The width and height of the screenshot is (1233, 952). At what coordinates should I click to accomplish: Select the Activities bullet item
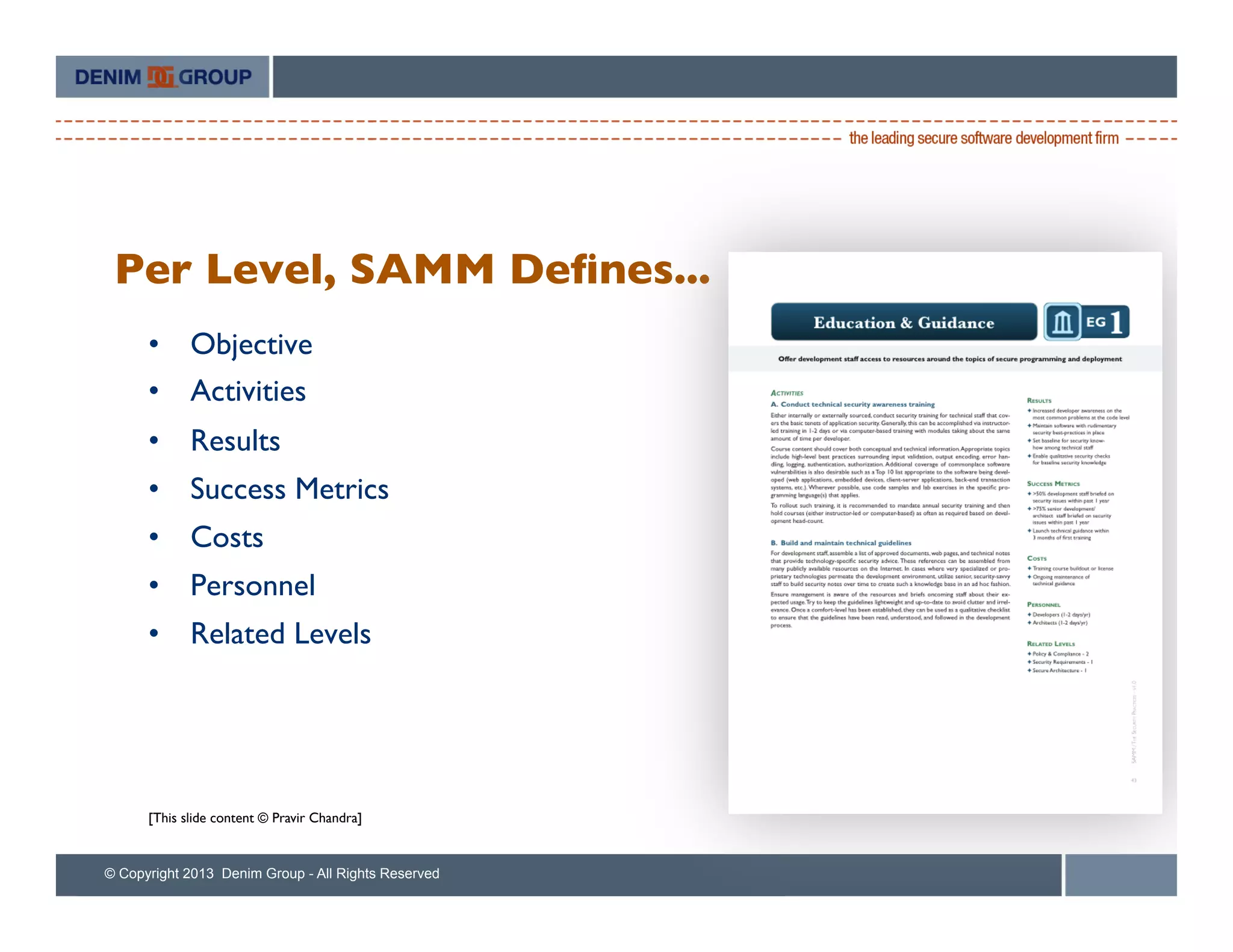(x=248, y=392)
